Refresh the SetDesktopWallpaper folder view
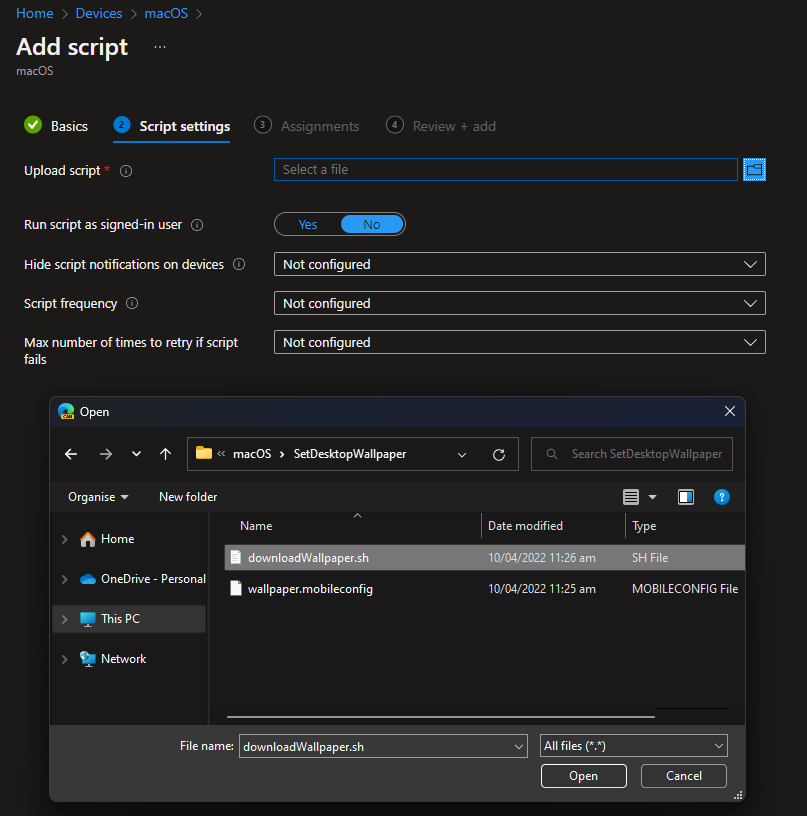 (499, 454)
